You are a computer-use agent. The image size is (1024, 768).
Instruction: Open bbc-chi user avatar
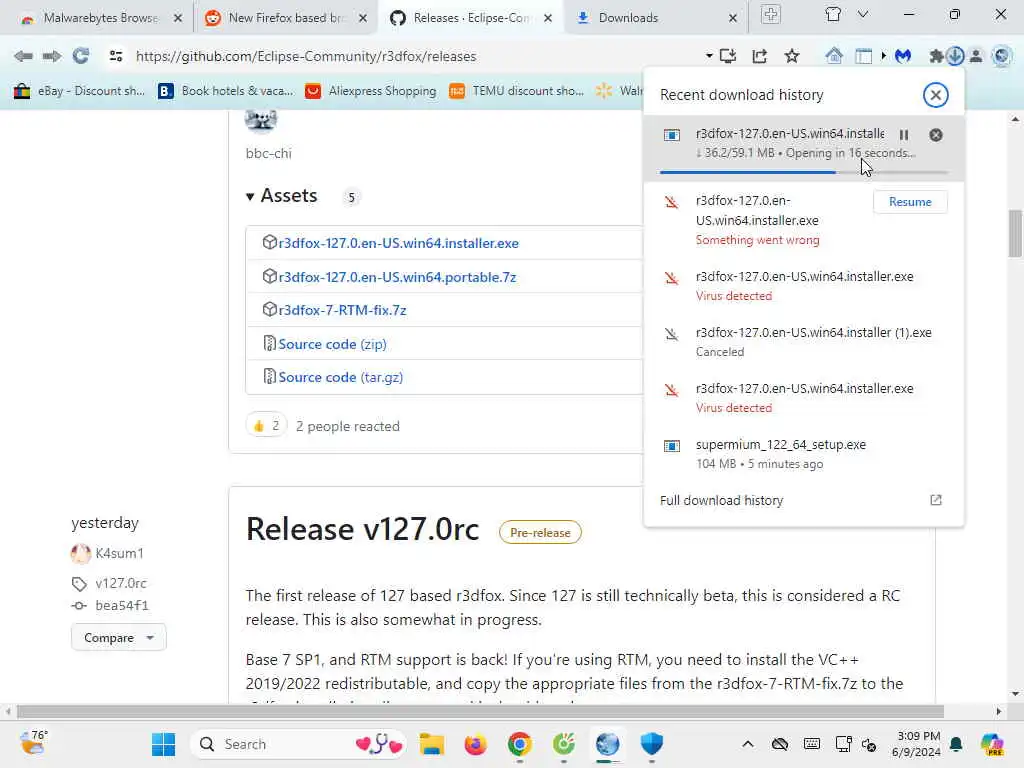pyautogui.click(x=261, y=120)
